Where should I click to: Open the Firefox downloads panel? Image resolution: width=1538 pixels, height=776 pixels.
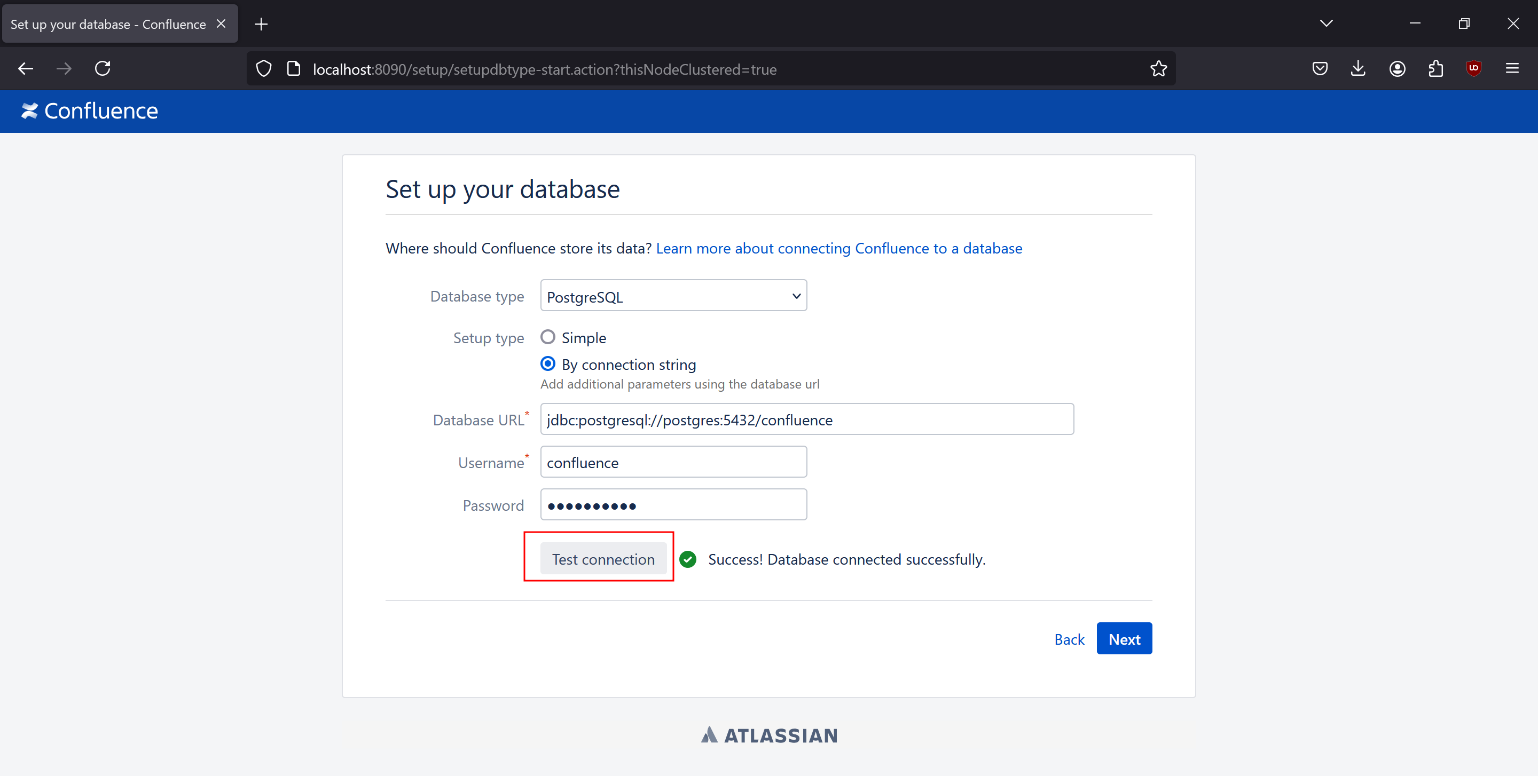[x=1358, y=69]
